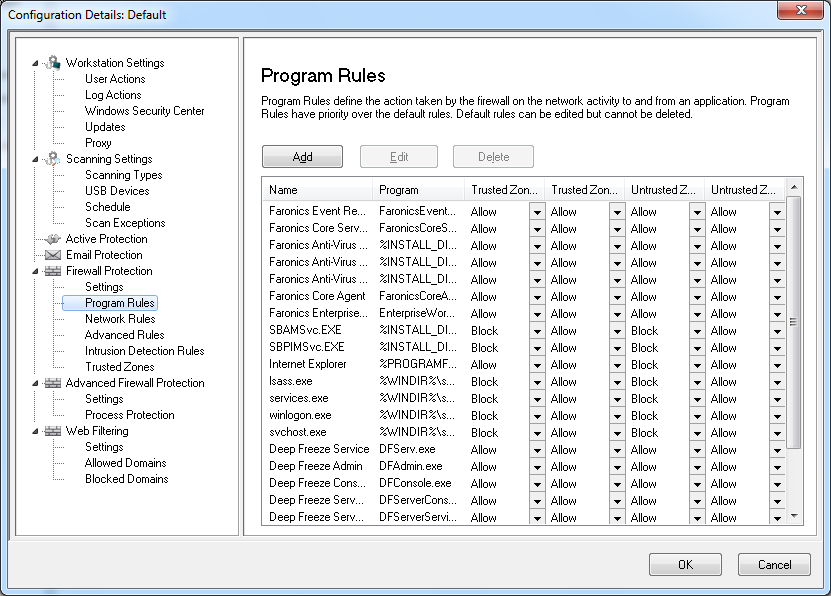Click the Advanced Firewall Protection icon

[53, 383]
